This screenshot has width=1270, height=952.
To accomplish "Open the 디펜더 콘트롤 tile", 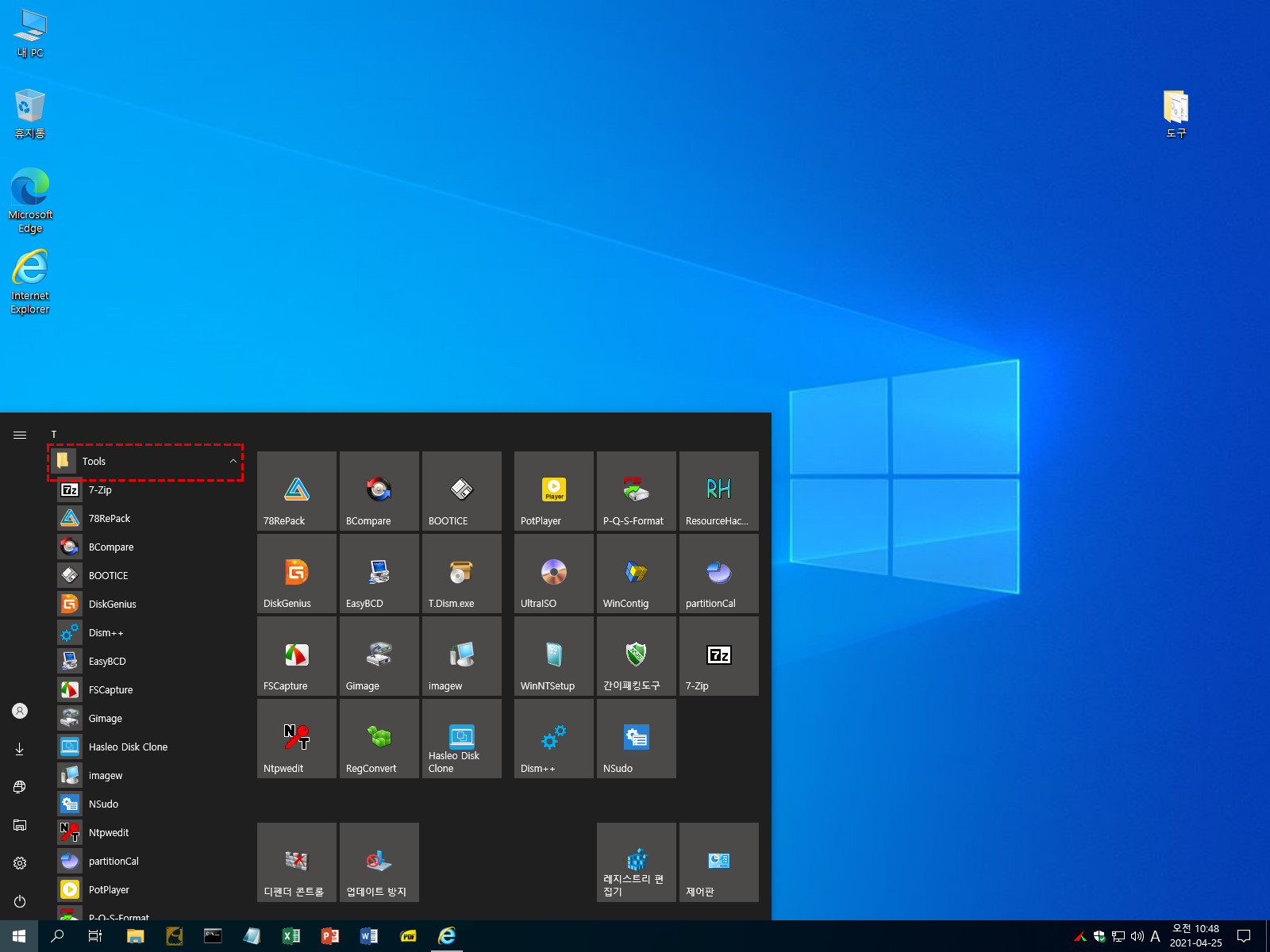I will point(297,862).
